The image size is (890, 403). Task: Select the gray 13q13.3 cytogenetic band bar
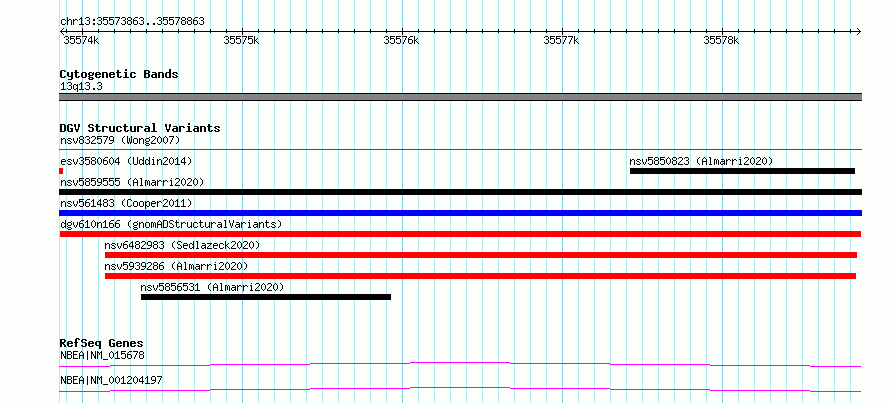[460, 97]
